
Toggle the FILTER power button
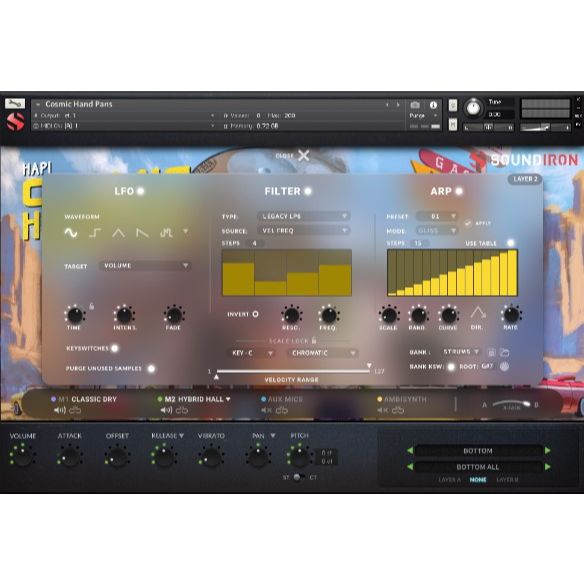coord(308,191)
